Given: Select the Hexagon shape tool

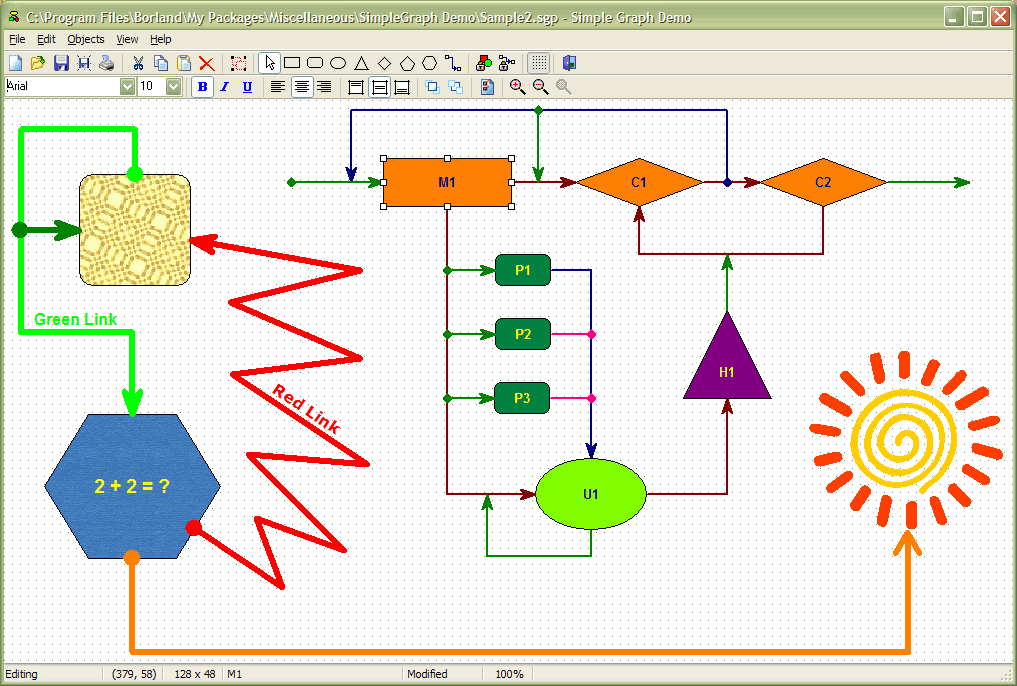Looking at the screenshot, I should click(x=429, y=63).
